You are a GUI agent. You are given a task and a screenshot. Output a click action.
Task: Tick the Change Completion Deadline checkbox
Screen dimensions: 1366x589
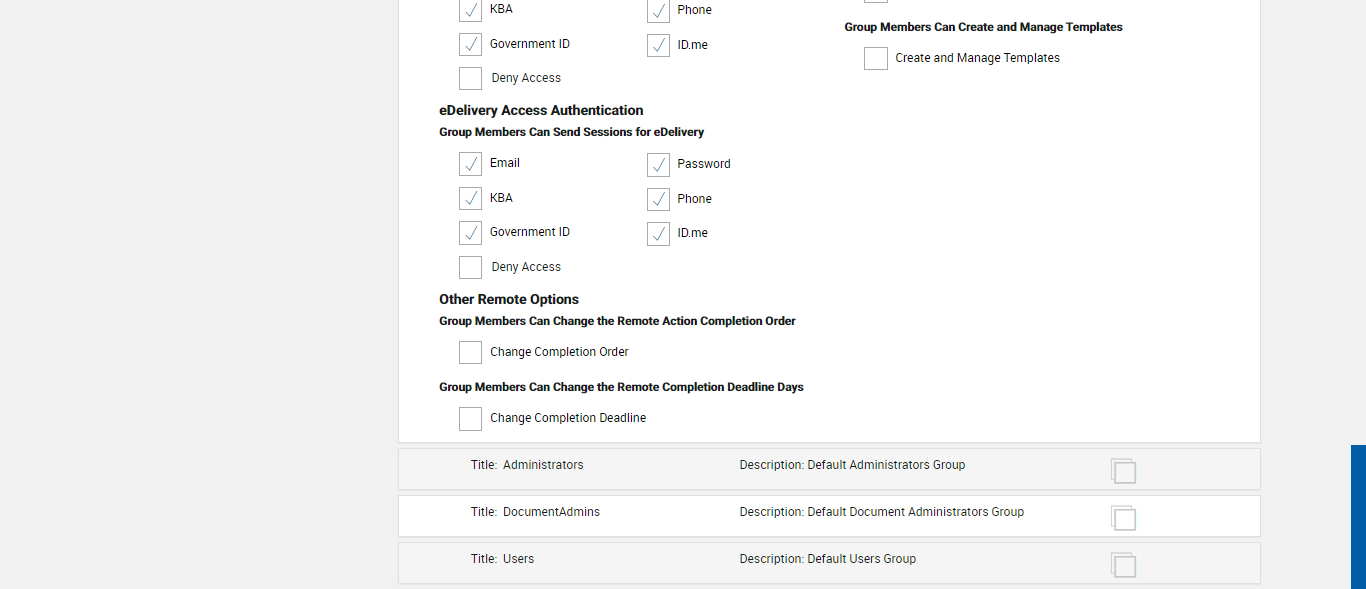tap(470, 418)
